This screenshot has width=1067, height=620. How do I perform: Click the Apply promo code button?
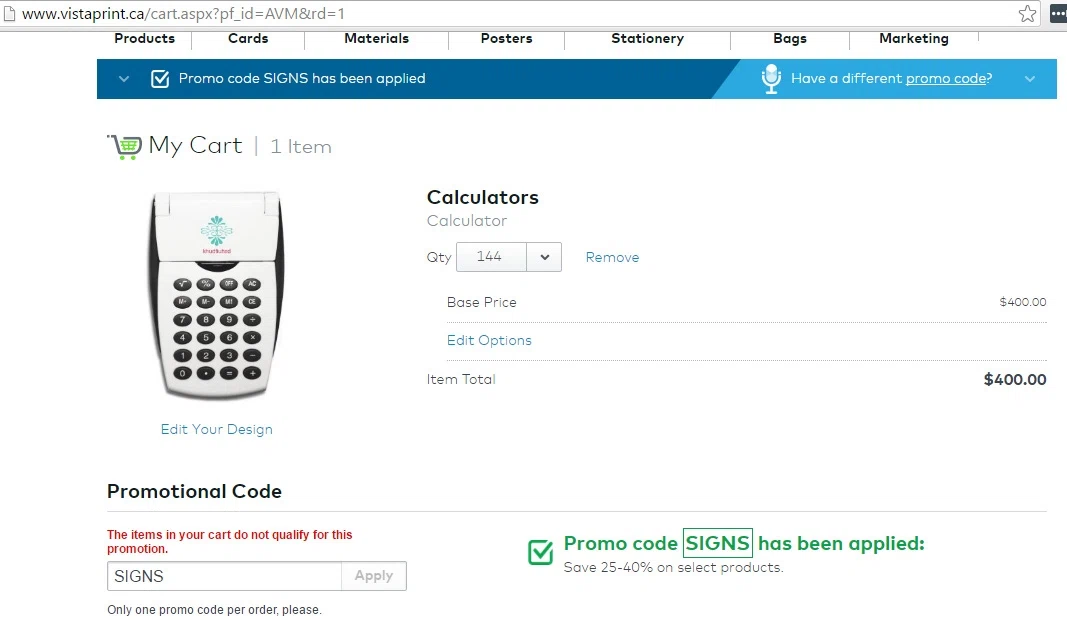(x=374, y=576)
